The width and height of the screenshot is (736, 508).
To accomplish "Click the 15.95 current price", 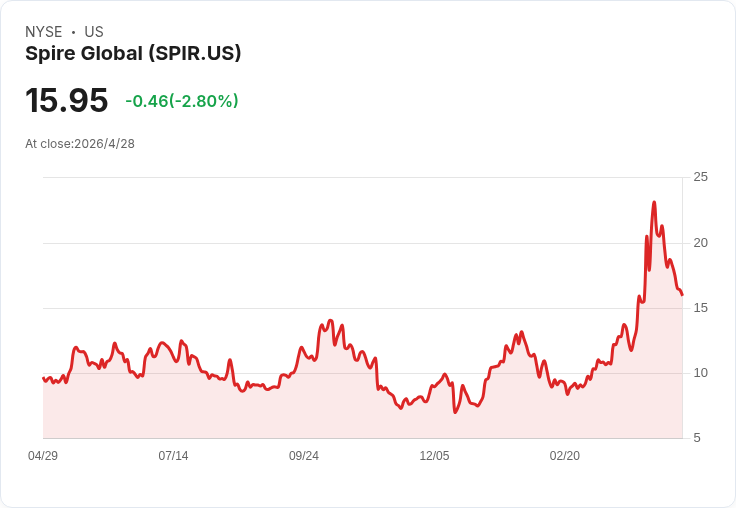I will [x=66, y=101].
